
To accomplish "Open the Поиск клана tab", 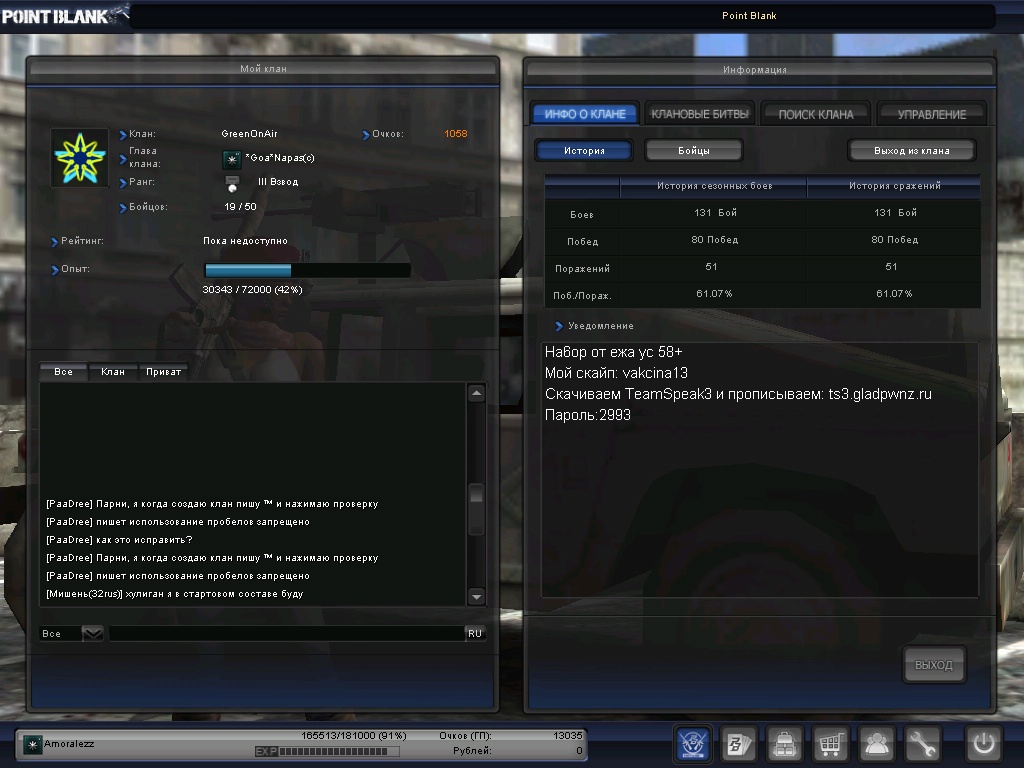I will tap(816, 114).
